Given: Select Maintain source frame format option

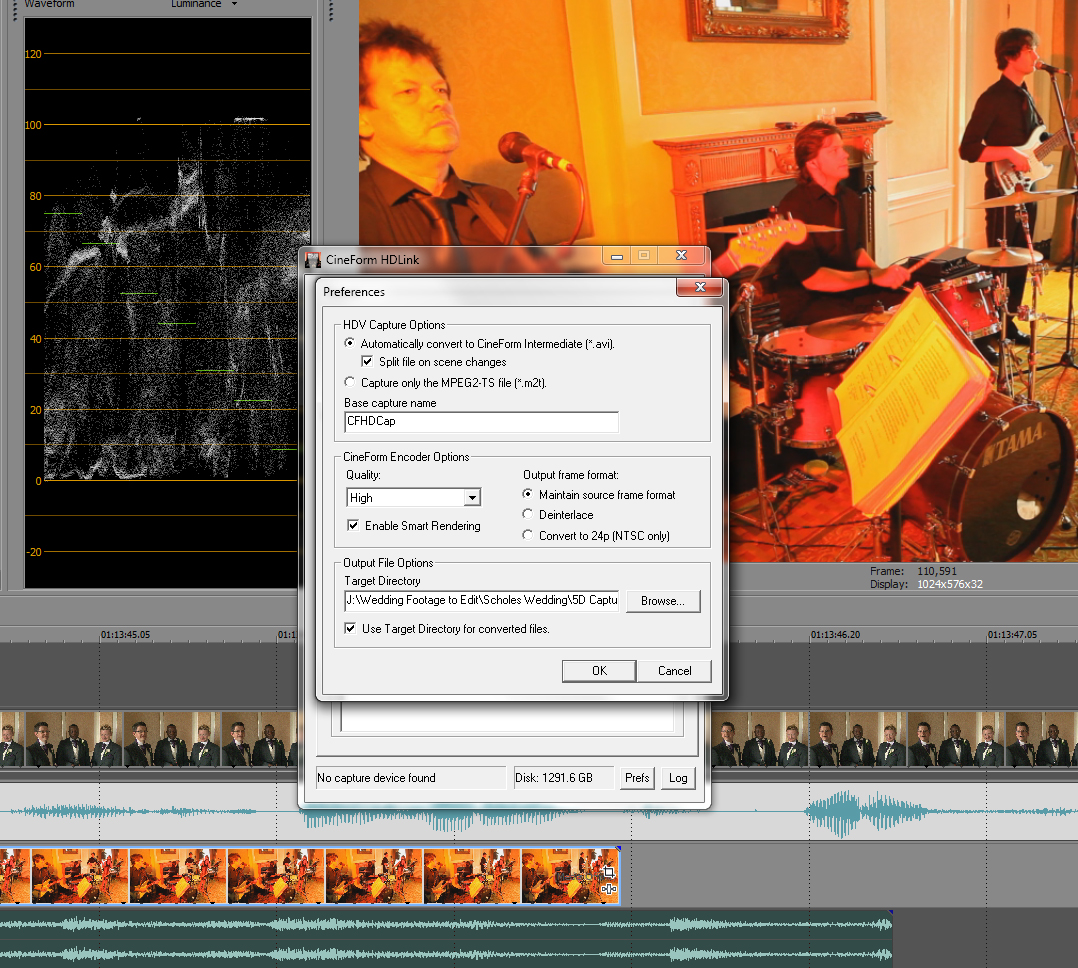Looking at the screenshot, I should 528,495.
